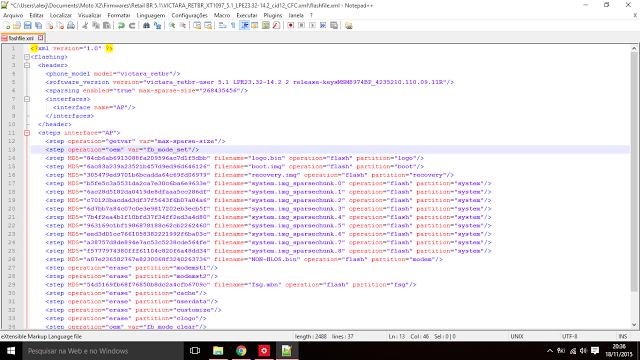Click the UNIX line-ending status field

[517, 336]
